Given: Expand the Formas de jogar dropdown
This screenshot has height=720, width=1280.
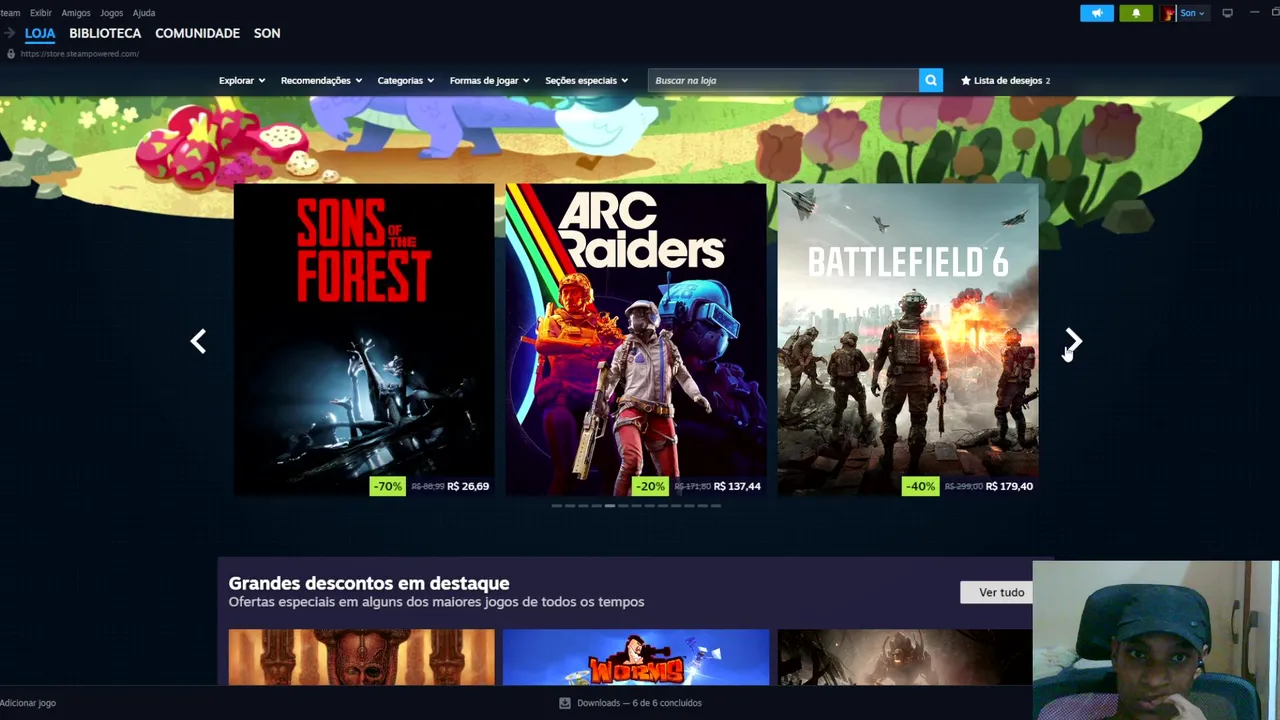Looking at the screenshot, I should tap(490, 80).
